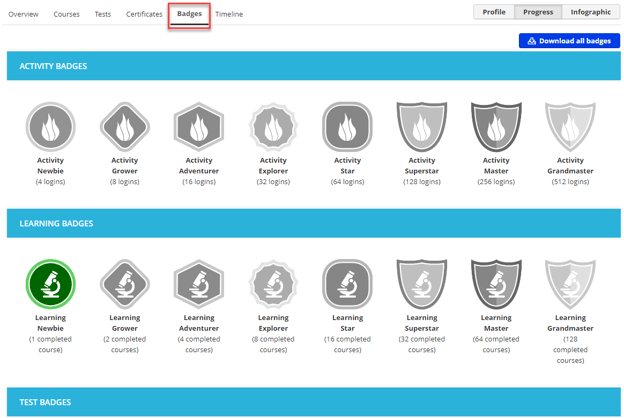Select the Learning Grower diamond badge

tap(125, 284)
